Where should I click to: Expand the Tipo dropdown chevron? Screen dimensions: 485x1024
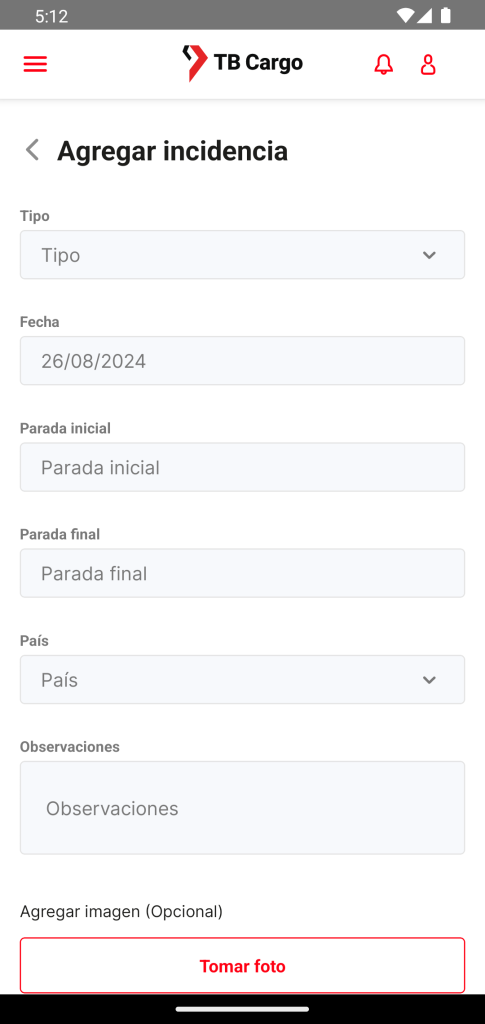tap(429, 255)
